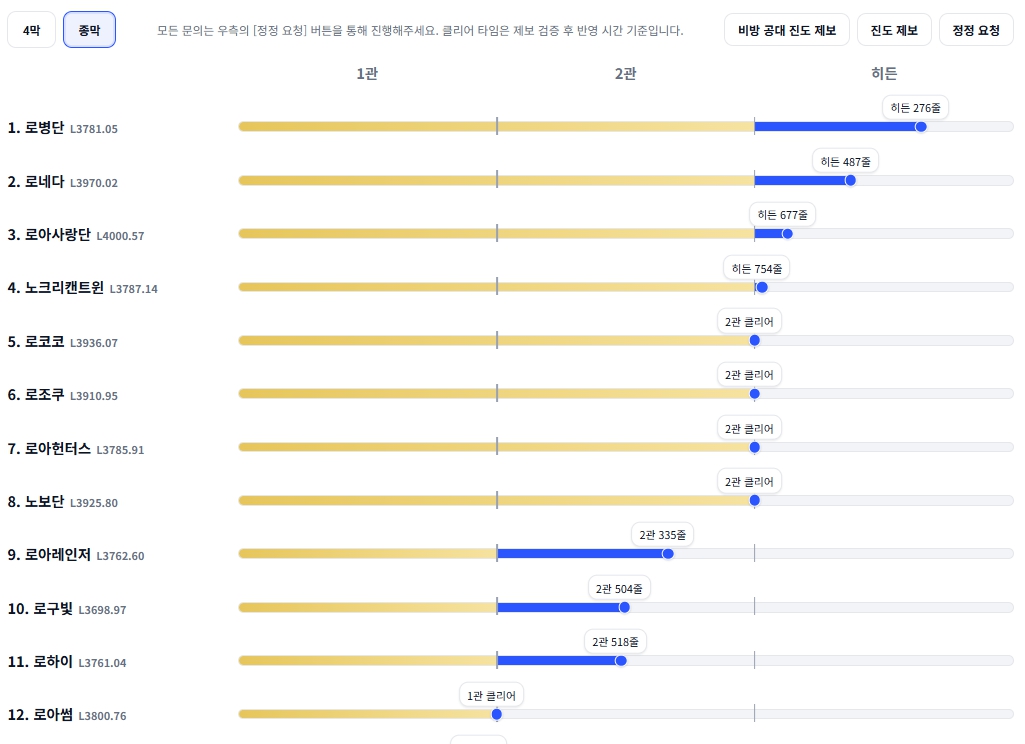Click the 히든 column header

coord(884,74)
